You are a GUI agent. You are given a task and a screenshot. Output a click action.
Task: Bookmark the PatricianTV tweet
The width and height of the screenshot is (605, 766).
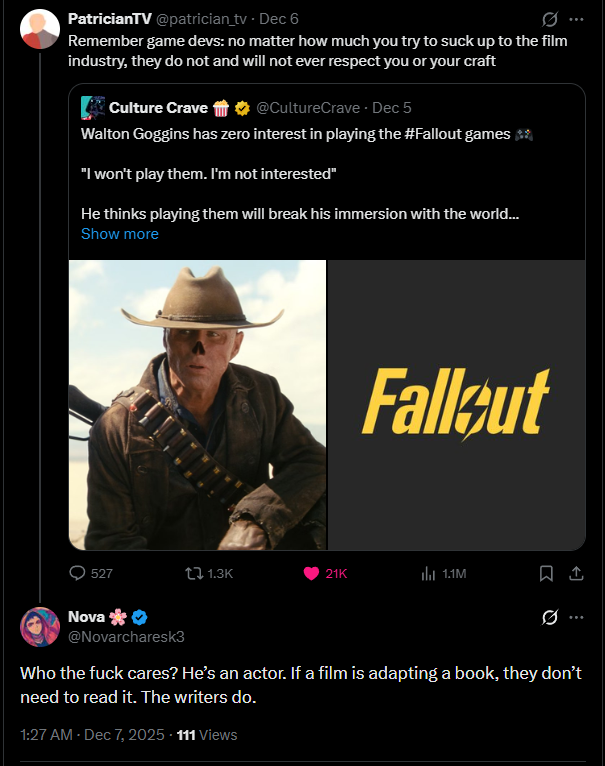[546, 574]
